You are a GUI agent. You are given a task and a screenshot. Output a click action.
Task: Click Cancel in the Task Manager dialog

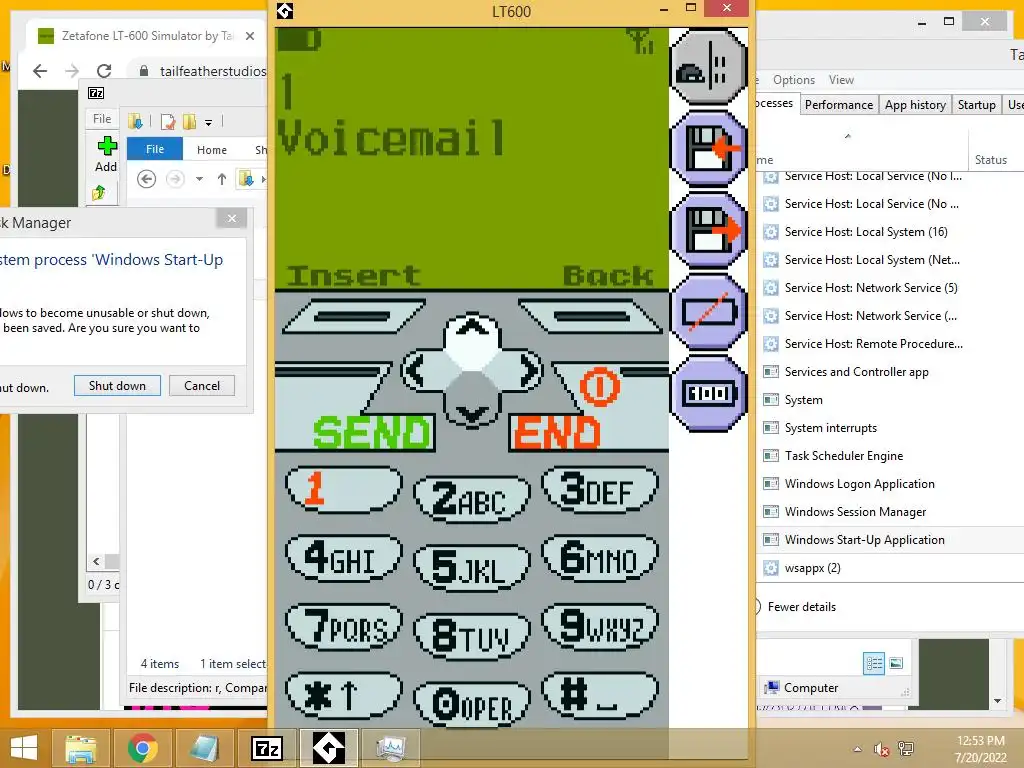pos(202,386)
